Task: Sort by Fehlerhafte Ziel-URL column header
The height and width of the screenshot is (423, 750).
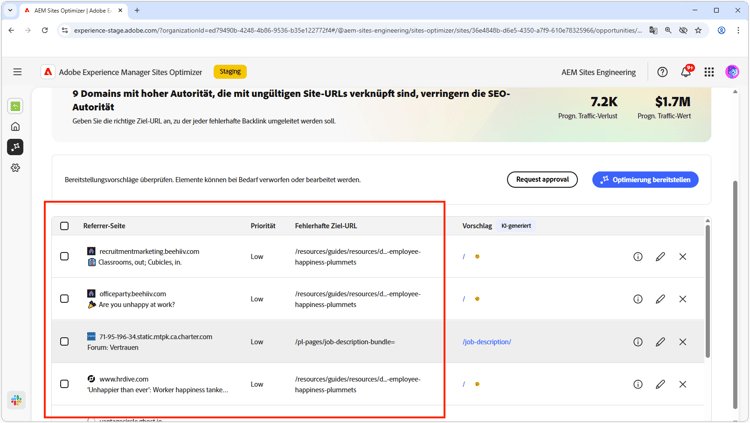Action: tap(326, 226)
